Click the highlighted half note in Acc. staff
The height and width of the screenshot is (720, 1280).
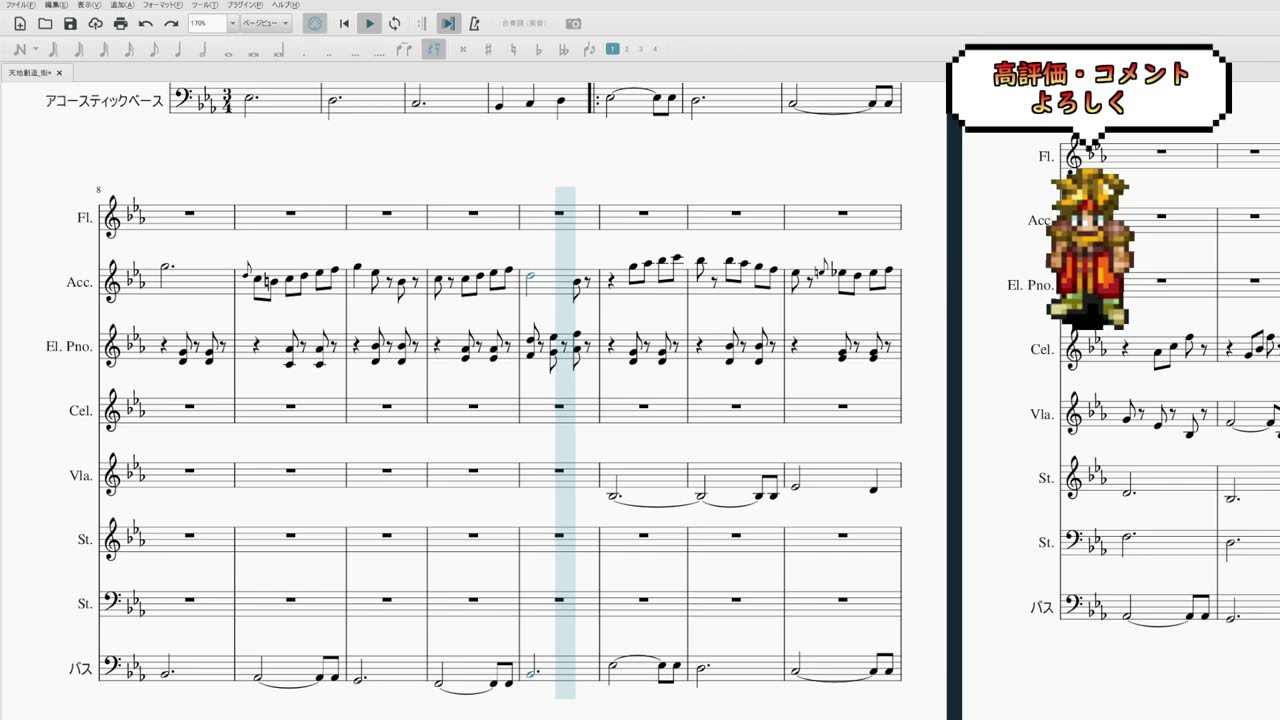[532, 276]
